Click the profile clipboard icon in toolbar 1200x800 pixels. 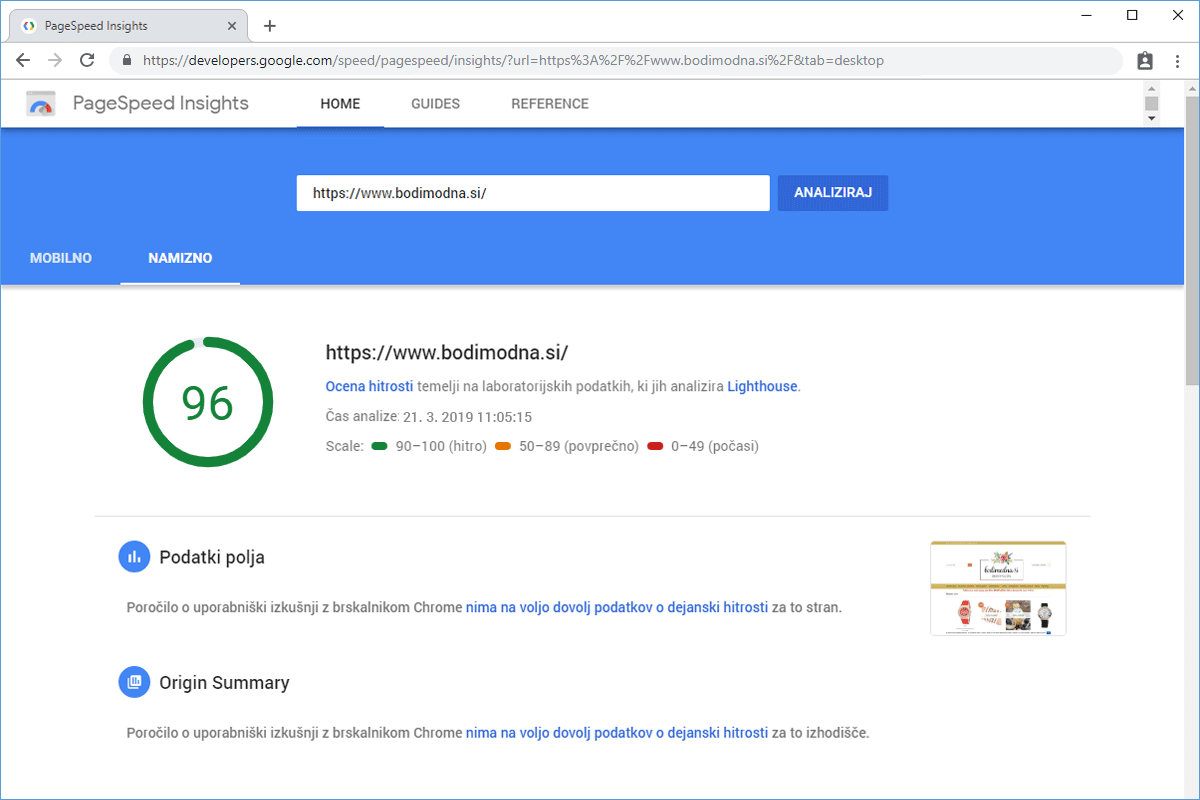pos(1145,61)
